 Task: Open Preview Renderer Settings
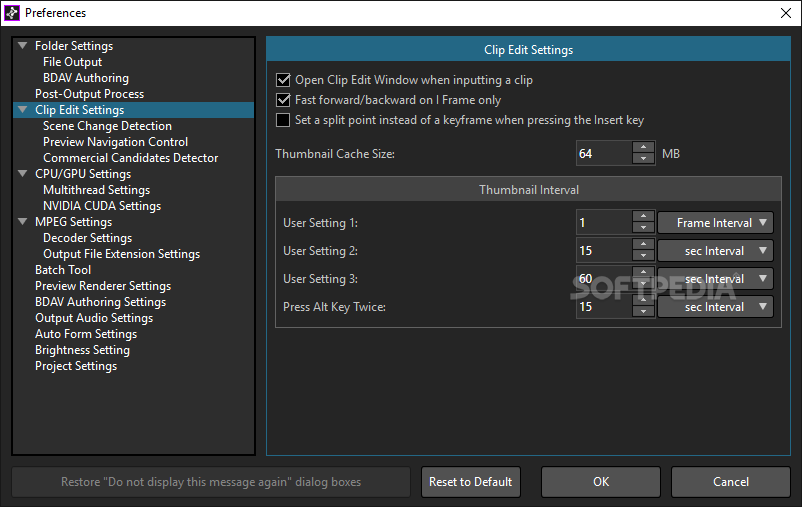pyautogui.click(x=103, y=286)
